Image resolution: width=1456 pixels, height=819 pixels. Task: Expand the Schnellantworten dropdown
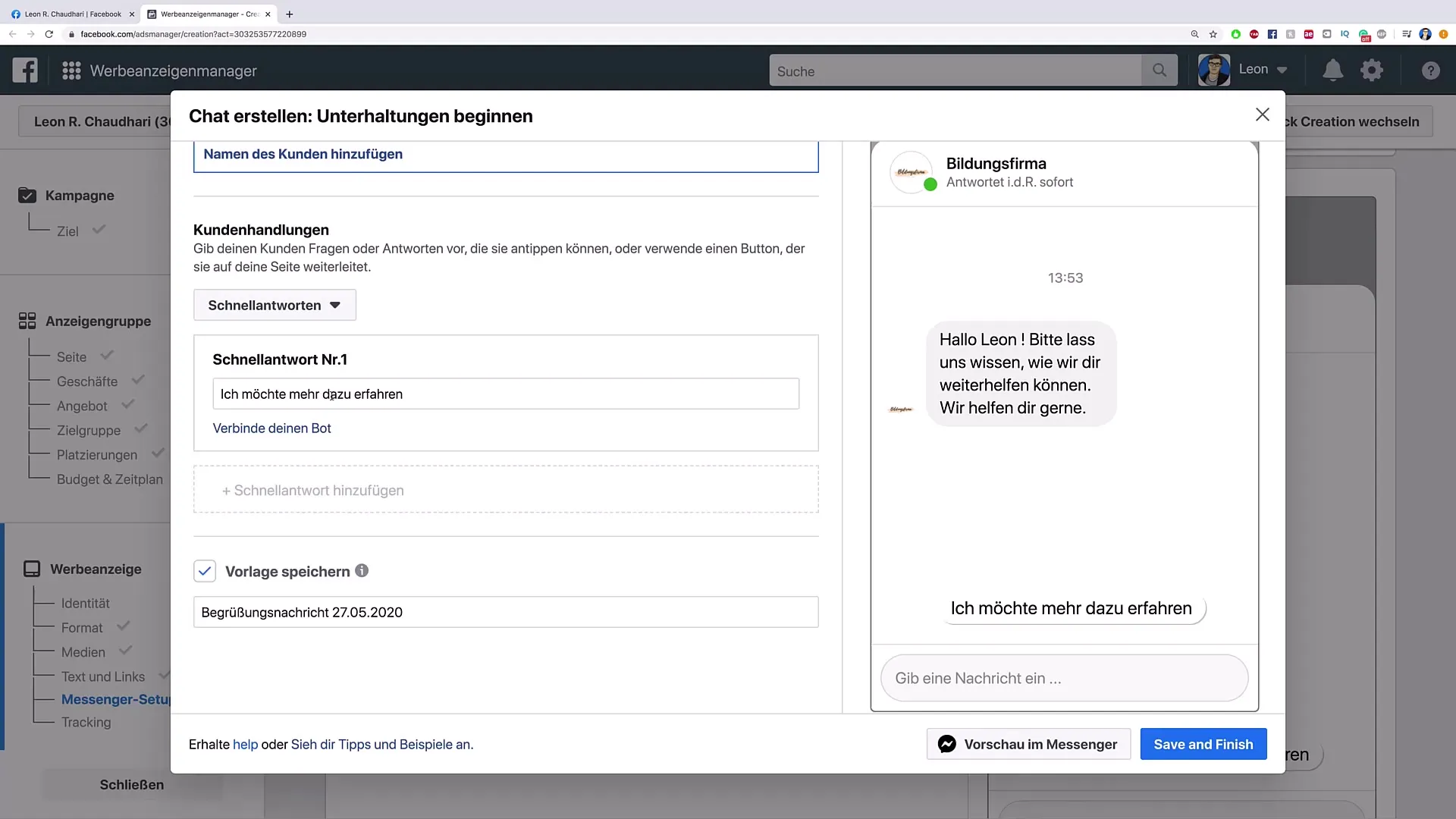(275, 305)
